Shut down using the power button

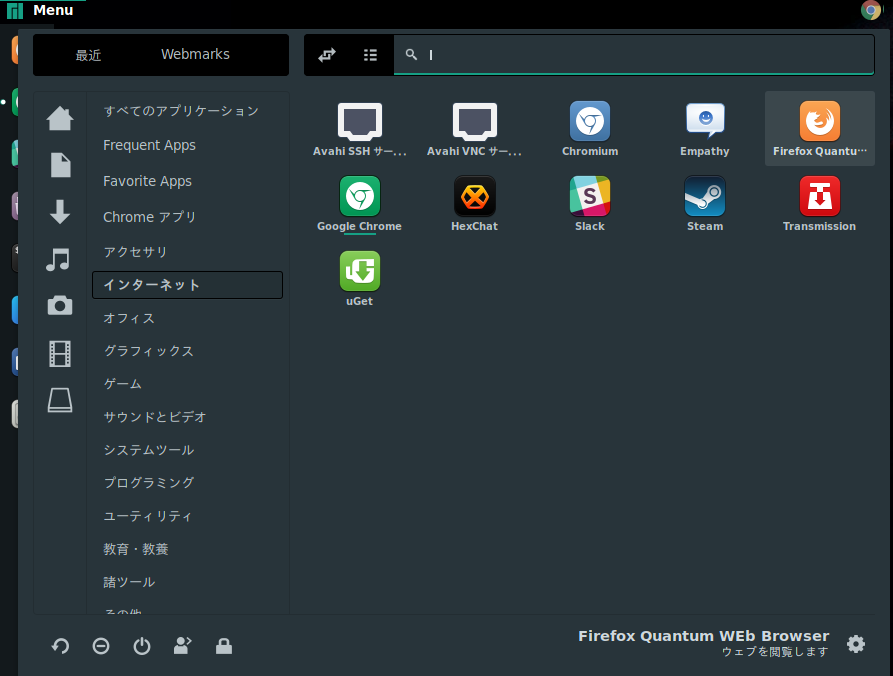tap(141, 646)
